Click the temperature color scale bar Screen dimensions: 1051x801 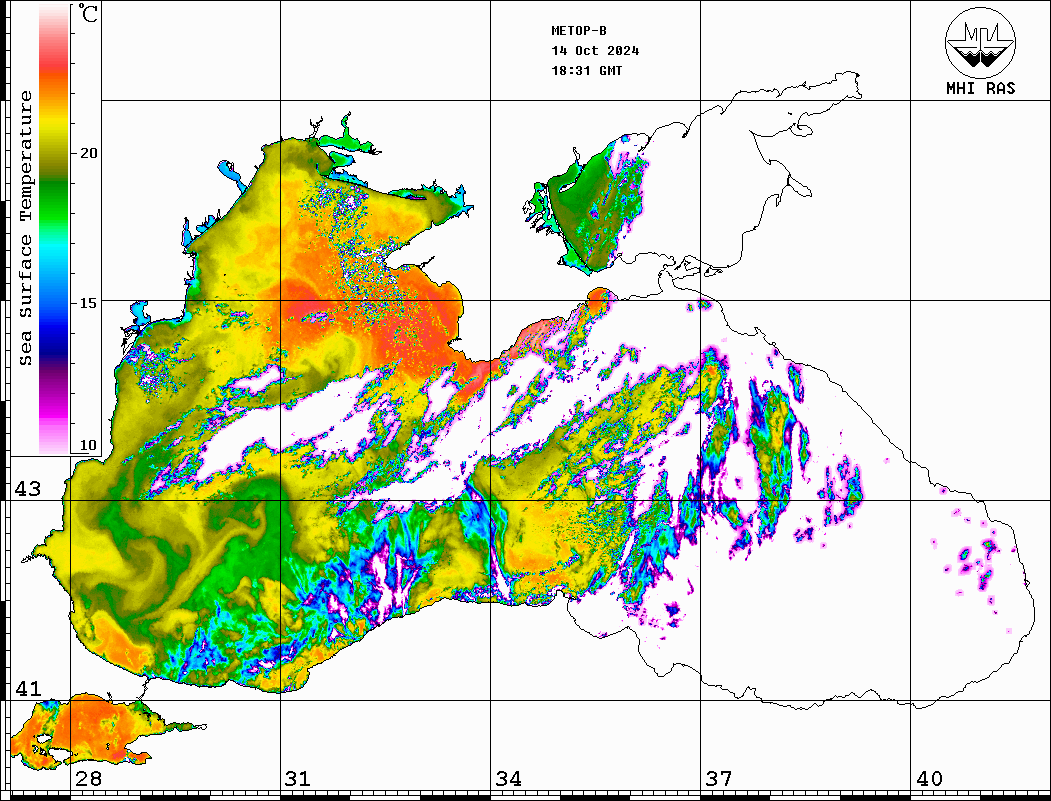coord(54,230)
